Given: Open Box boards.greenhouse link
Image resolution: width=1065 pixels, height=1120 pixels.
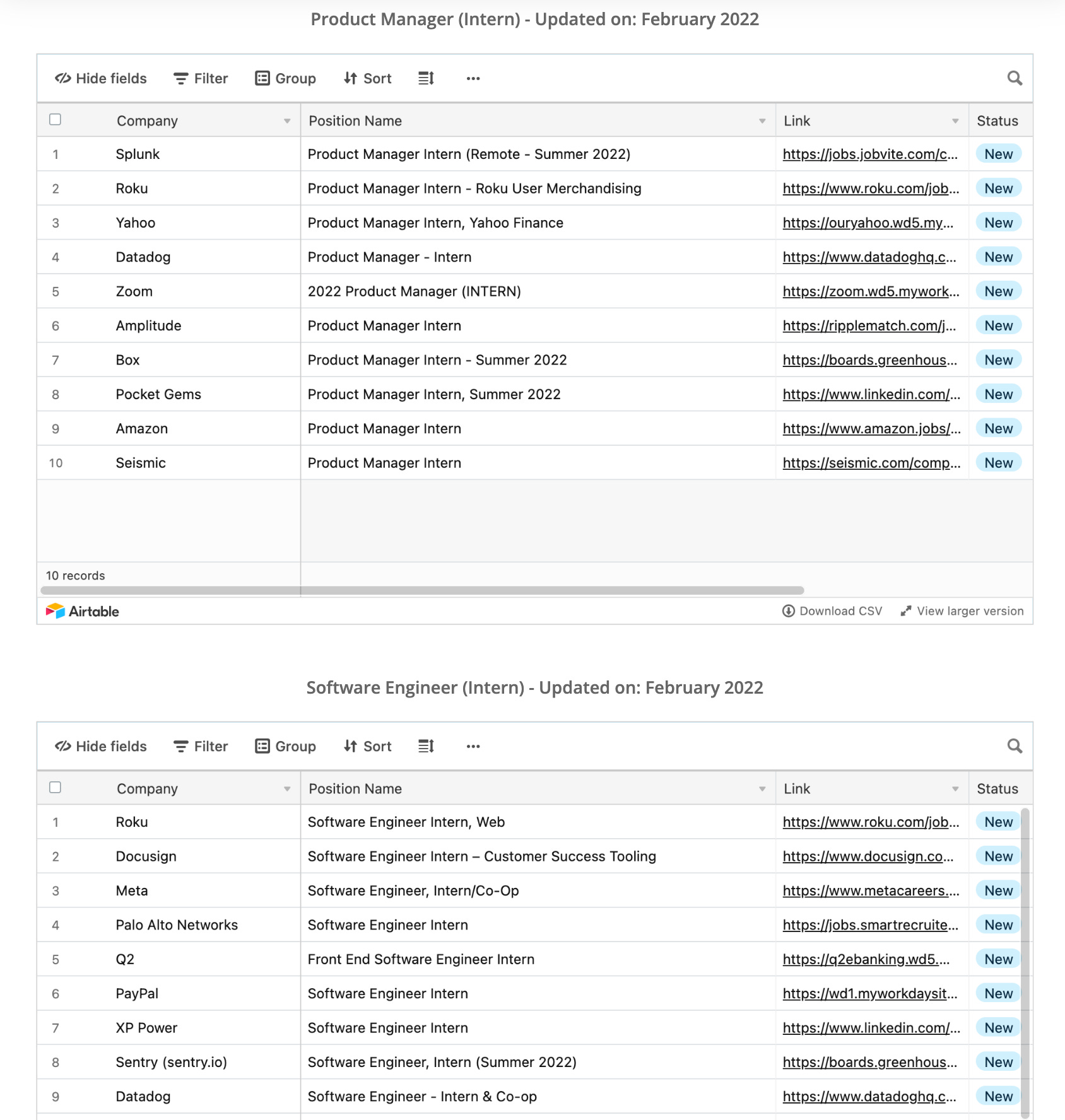Looking at the screenshot, I should pos(870,360).
